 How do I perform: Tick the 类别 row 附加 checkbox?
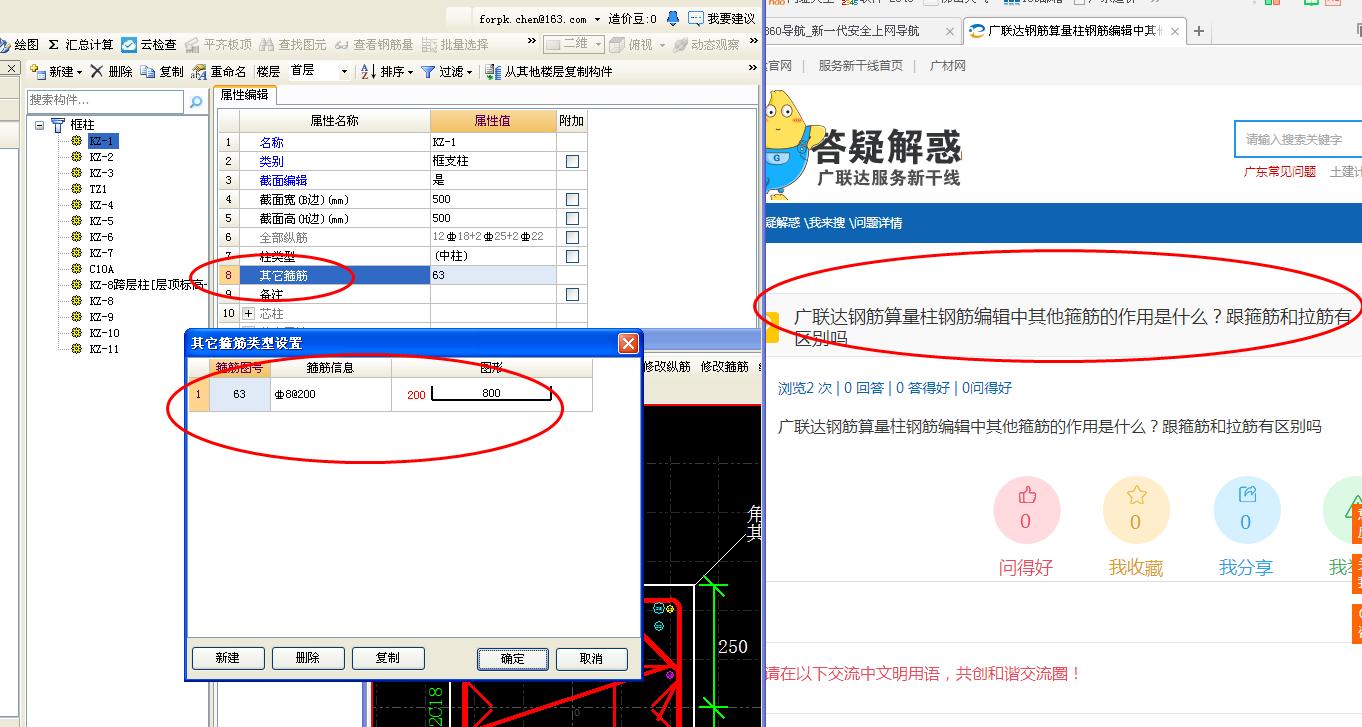tap(572, 161)
